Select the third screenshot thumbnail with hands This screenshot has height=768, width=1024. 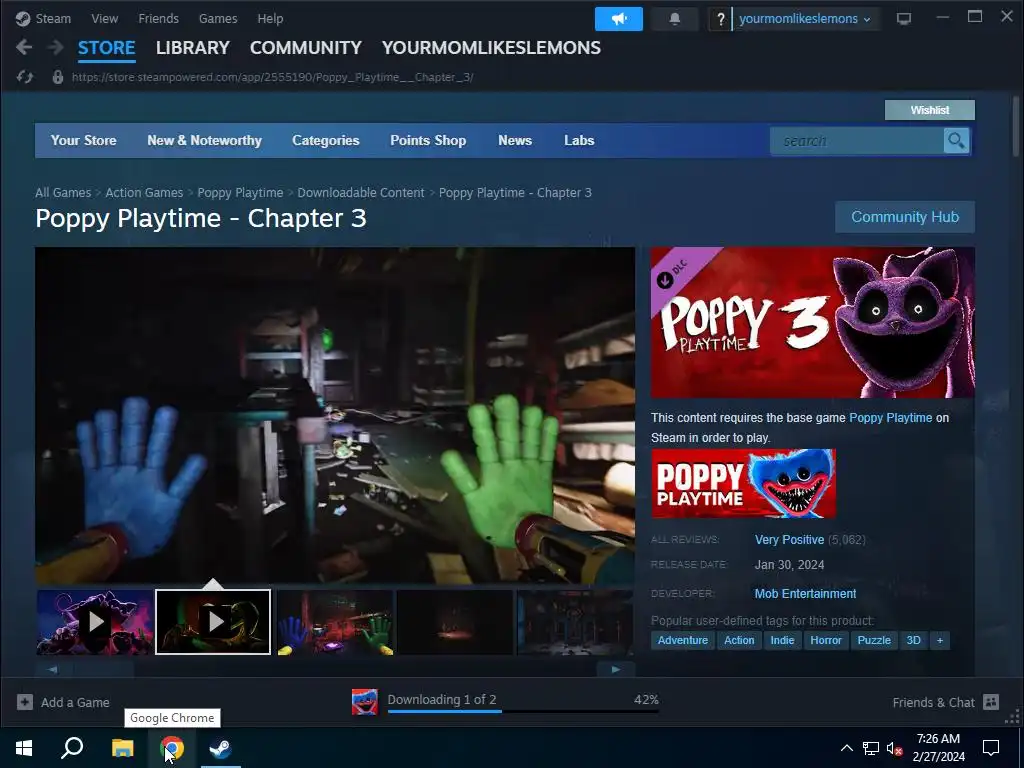pos(335,622)
